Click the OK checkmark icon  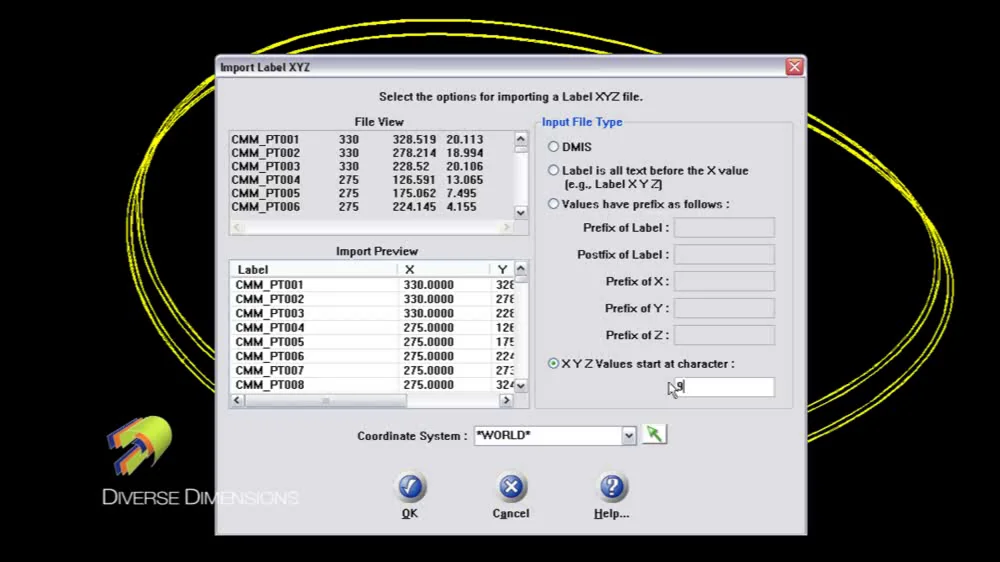pos(409,487)
